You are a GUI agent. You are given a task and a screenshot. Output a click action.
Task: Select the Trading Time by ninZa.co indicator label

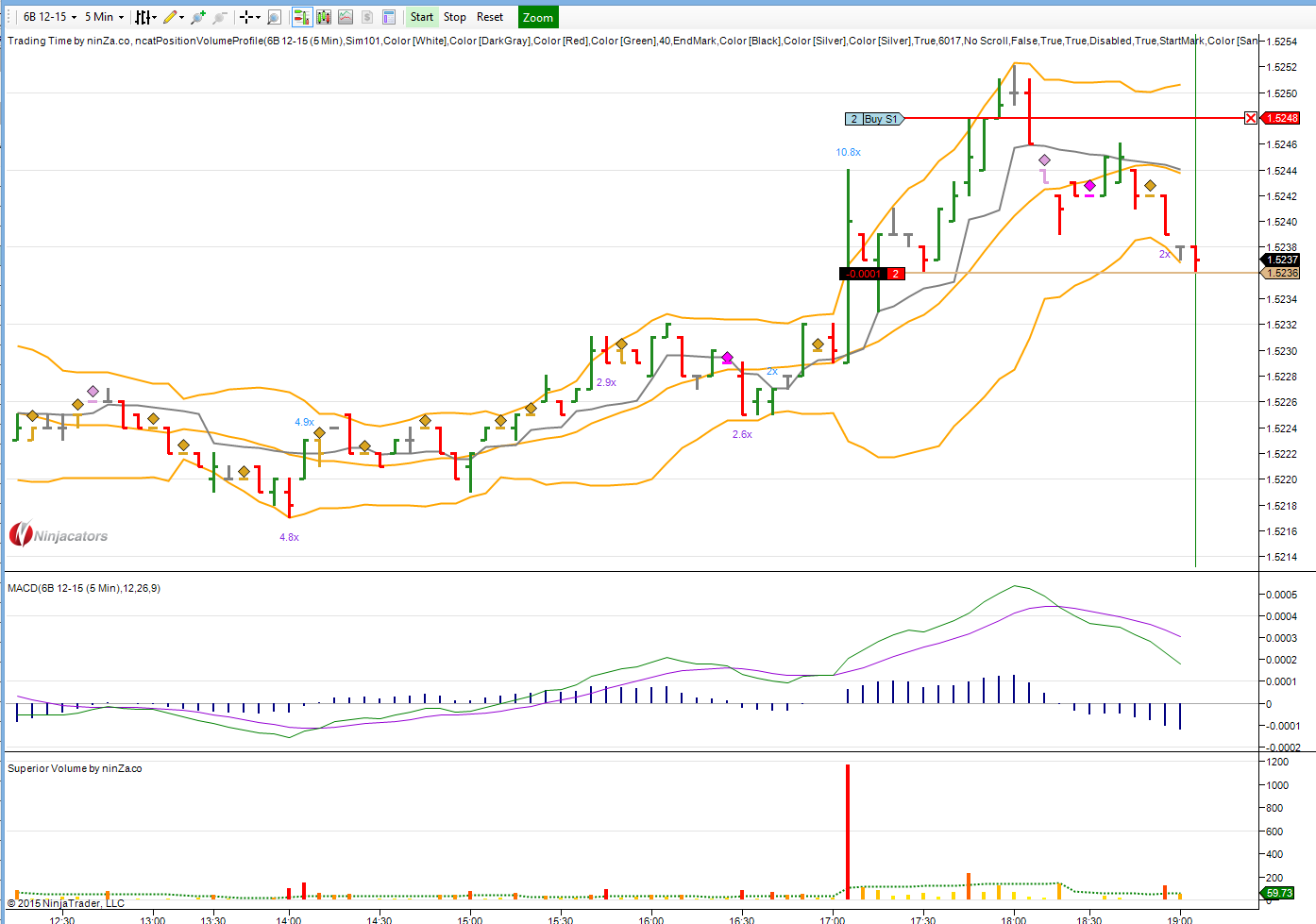[x=69, y=41]
